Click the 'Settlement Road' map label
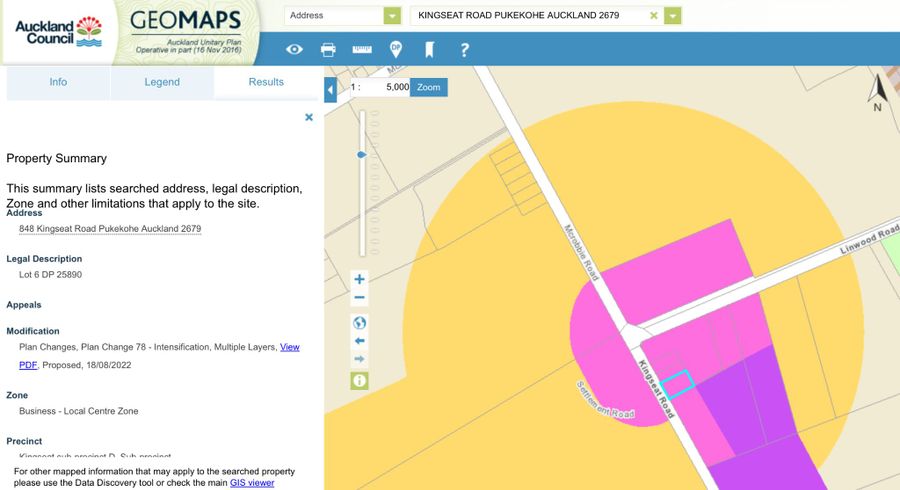Image resolution: width=900 pixels, height=490 pixels. pos(605,400)
